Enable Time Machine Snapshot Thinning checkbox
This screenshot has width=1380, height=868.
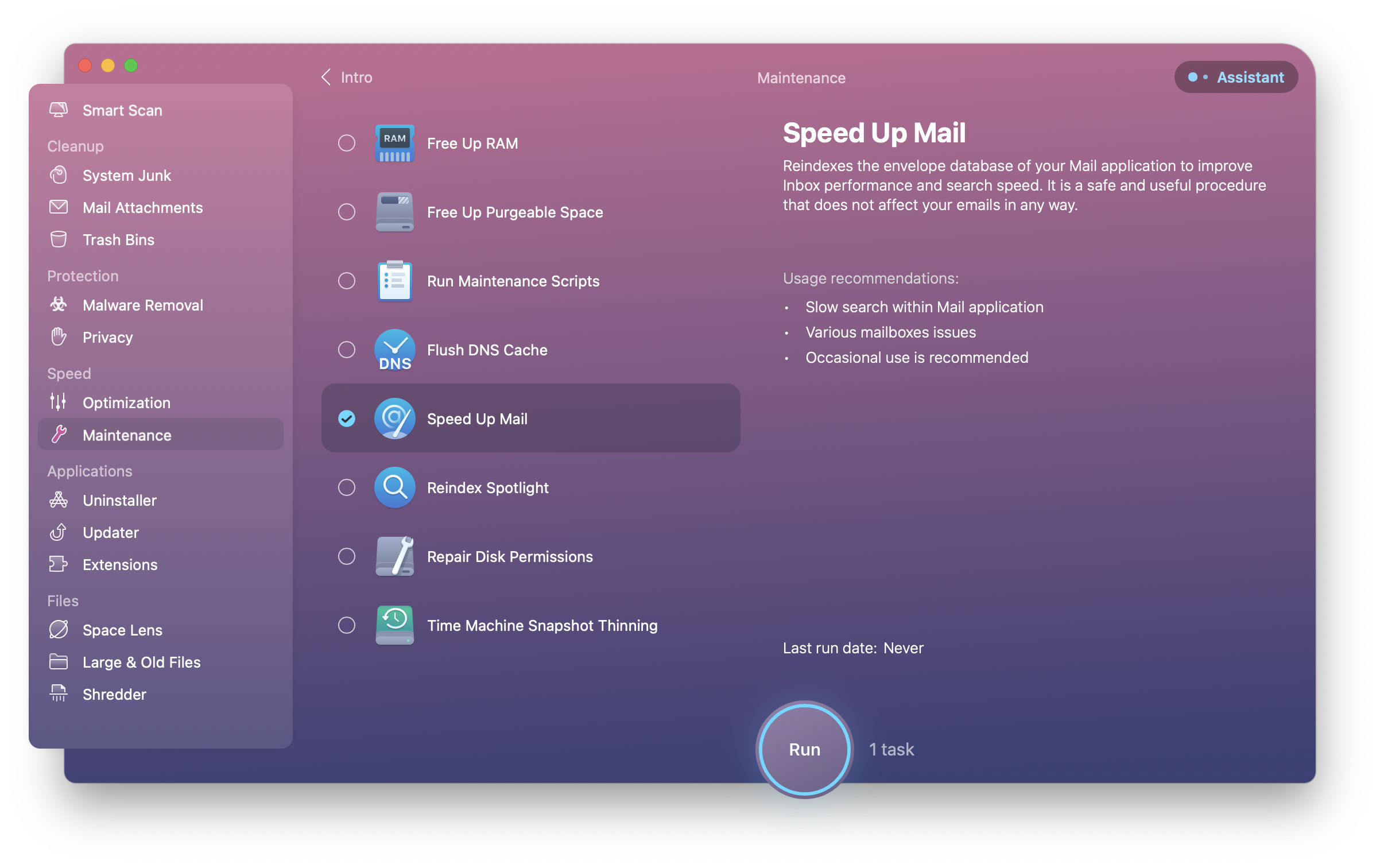[347, 625]
